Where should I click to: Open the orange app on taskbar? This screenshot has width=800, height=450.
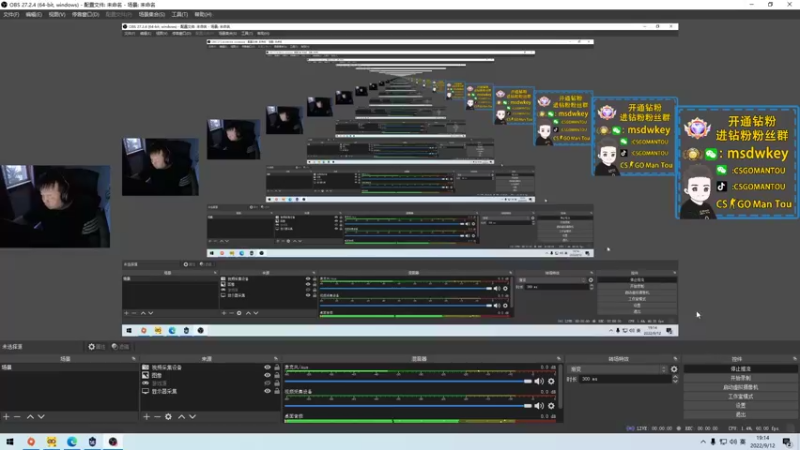pos(31,442)
